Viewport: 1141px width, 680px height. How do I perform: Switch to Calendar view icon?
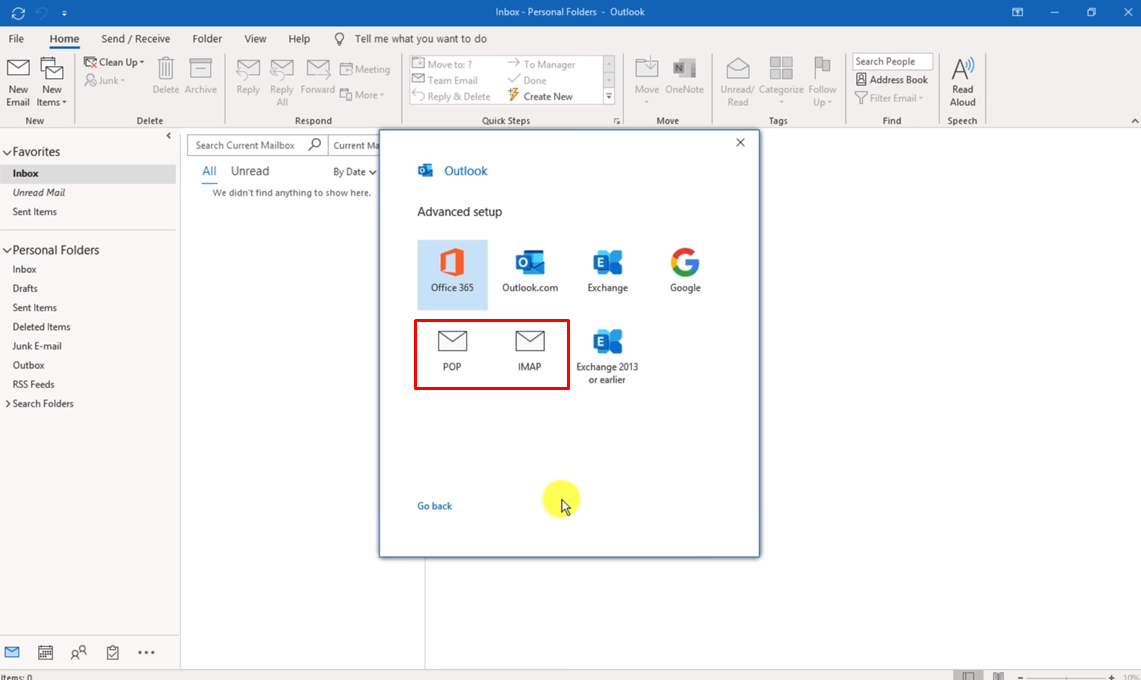click(x=45, y=652)
